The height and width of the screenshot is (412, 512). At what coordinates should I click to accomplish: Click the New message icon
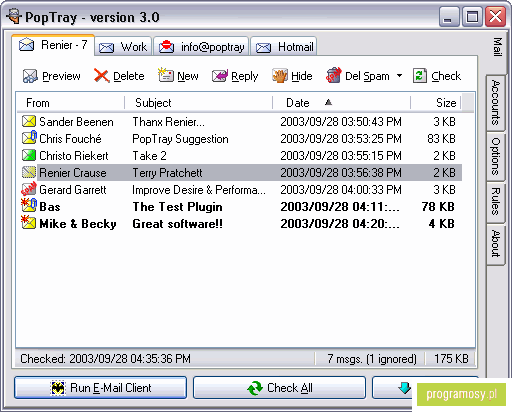[166, 75]
